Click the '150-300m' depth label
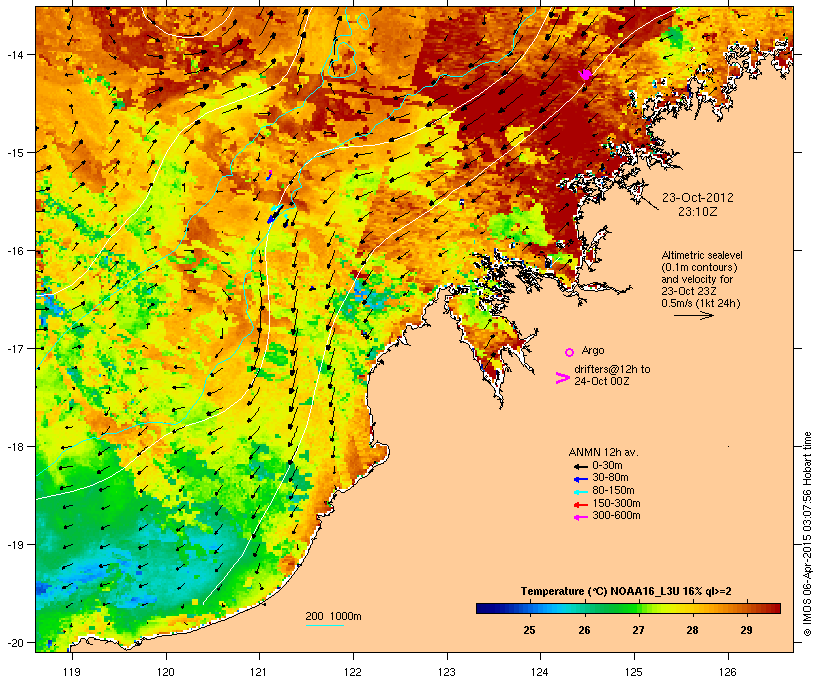The height and width of the screenshot is (680, 820). point(616,503)
